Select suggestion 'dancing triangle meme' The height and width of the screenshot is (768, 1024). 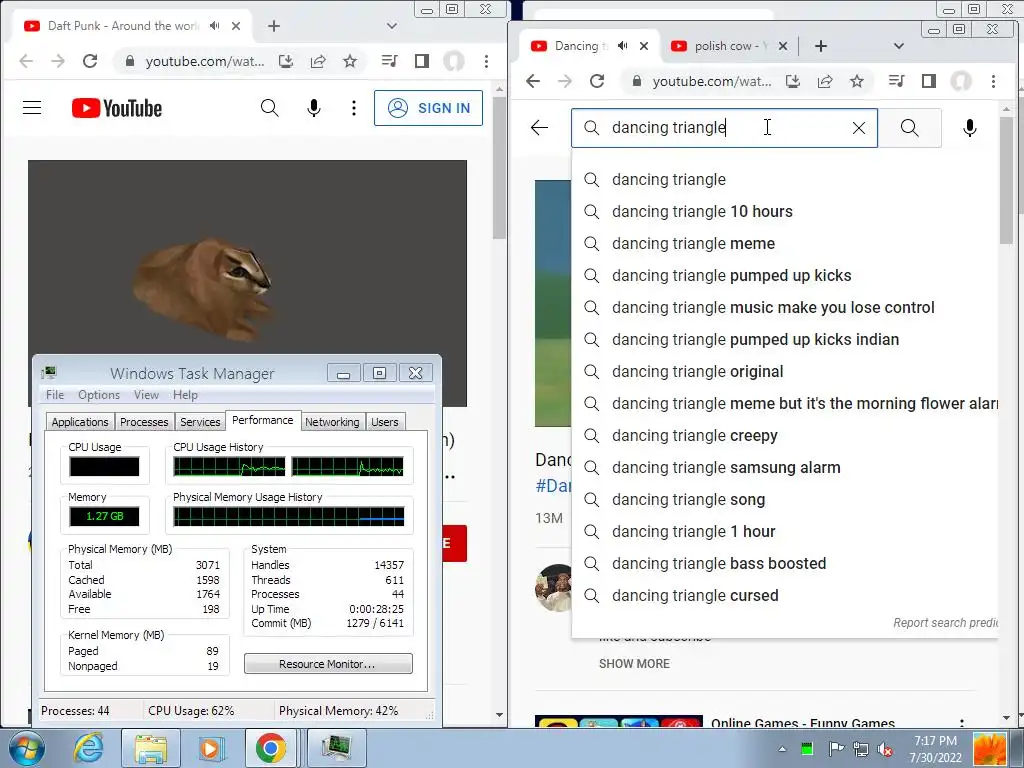coord(784,244)
